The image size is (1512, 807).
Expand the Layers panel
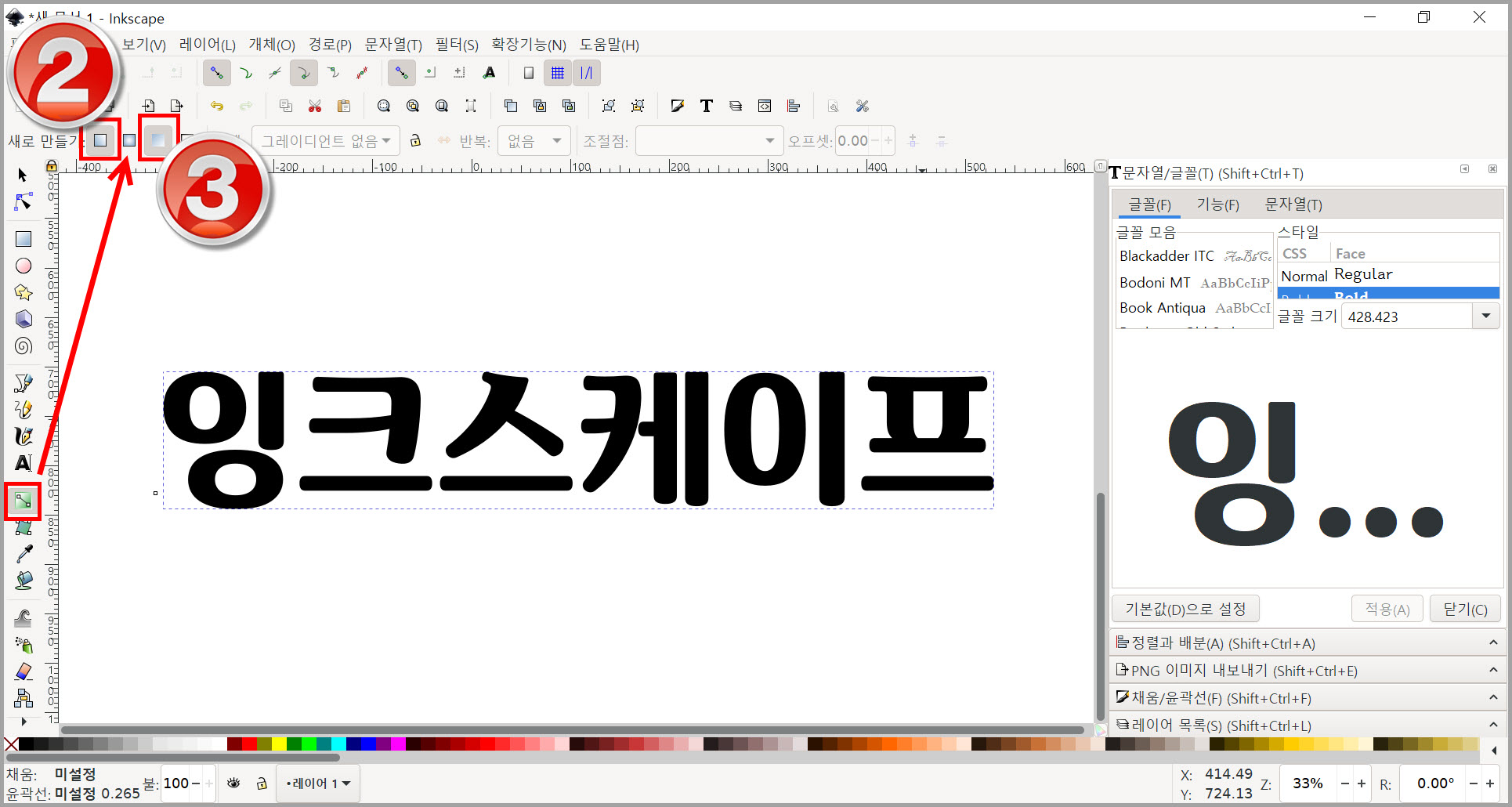tap(1308, 726)
